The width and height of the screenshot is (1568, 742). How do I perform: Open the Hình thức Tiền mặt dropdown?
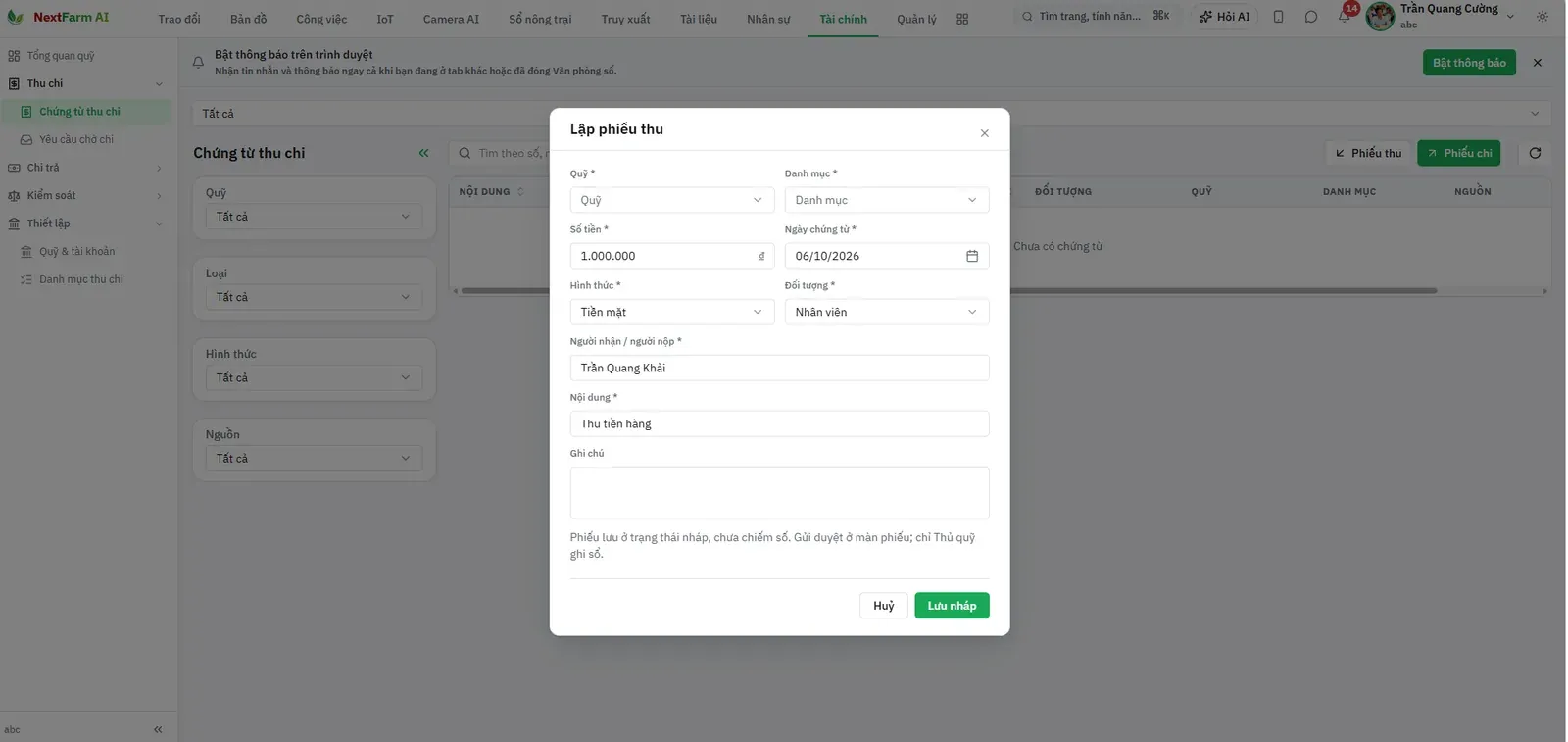671,312
